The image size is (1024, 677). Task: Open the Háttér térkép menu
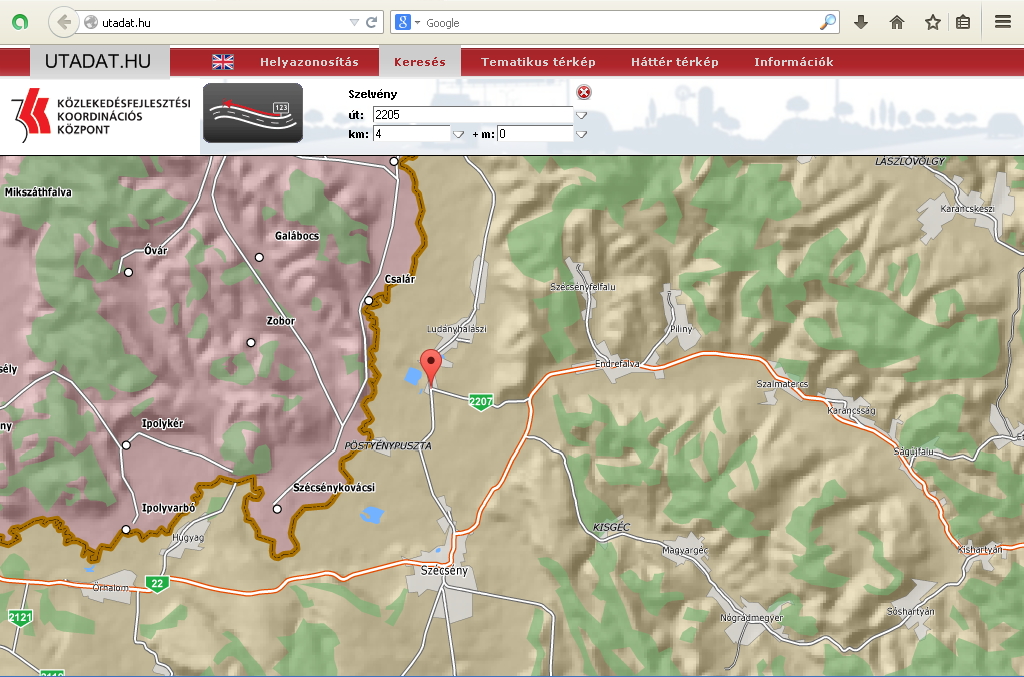[x=674, y=62]
